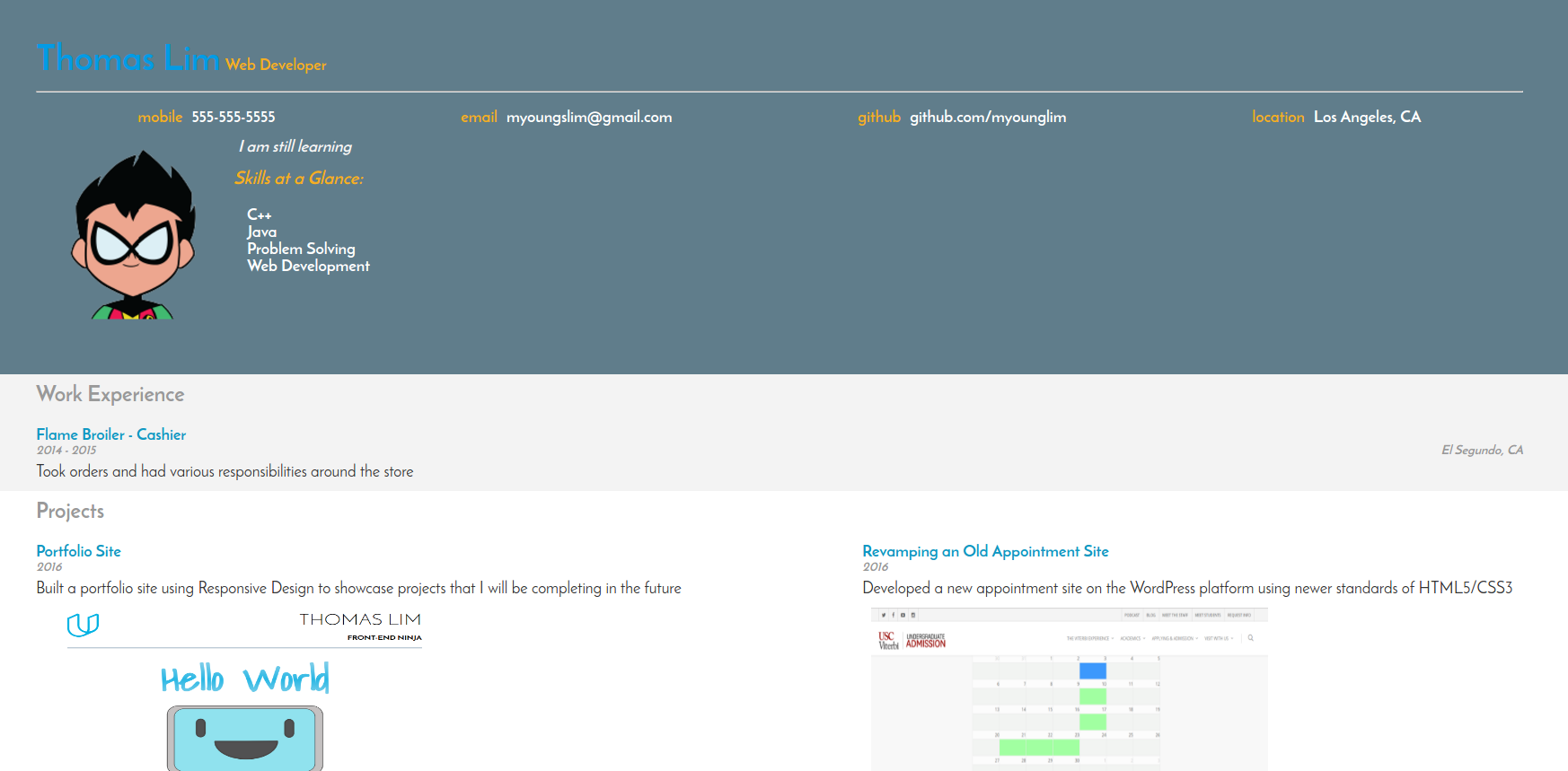The height and width of the screenshot is (771, 1568).
Task: Click the Web Developer subtitle
Action: [x=276, y=65]
